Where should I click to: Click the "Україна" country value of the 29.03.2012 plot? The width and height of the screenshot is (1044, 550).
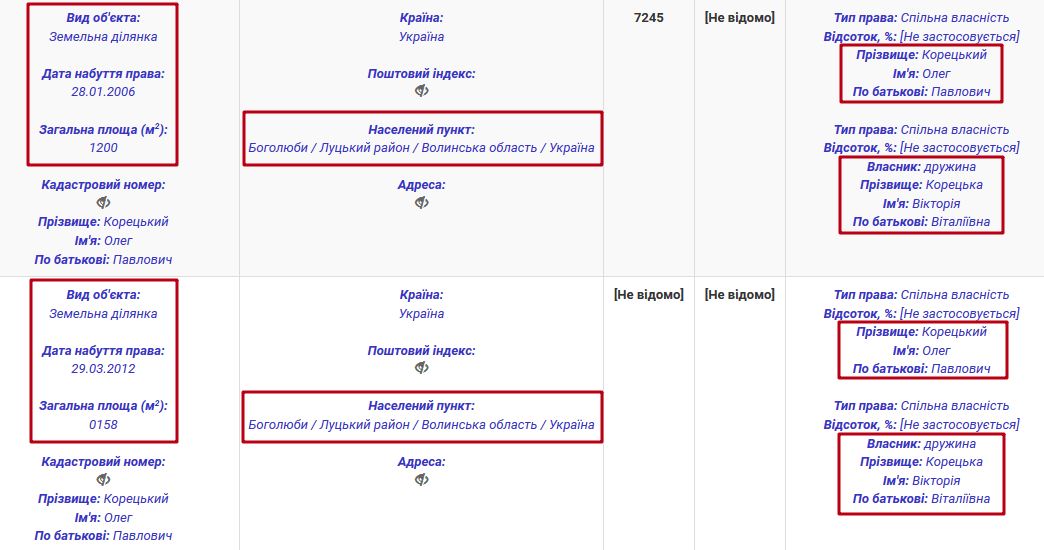coord(421,314)
